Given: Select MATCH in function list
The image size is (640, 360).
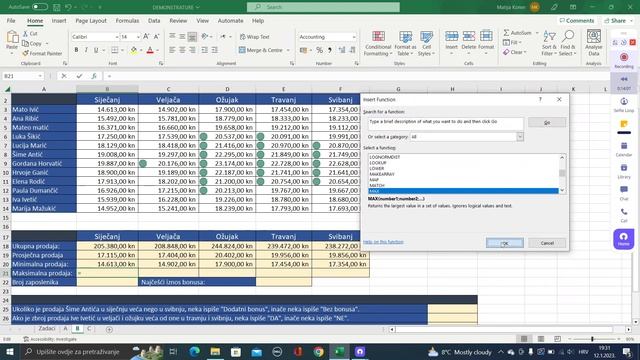Looking at the screenshot, I should coord(377,185).
